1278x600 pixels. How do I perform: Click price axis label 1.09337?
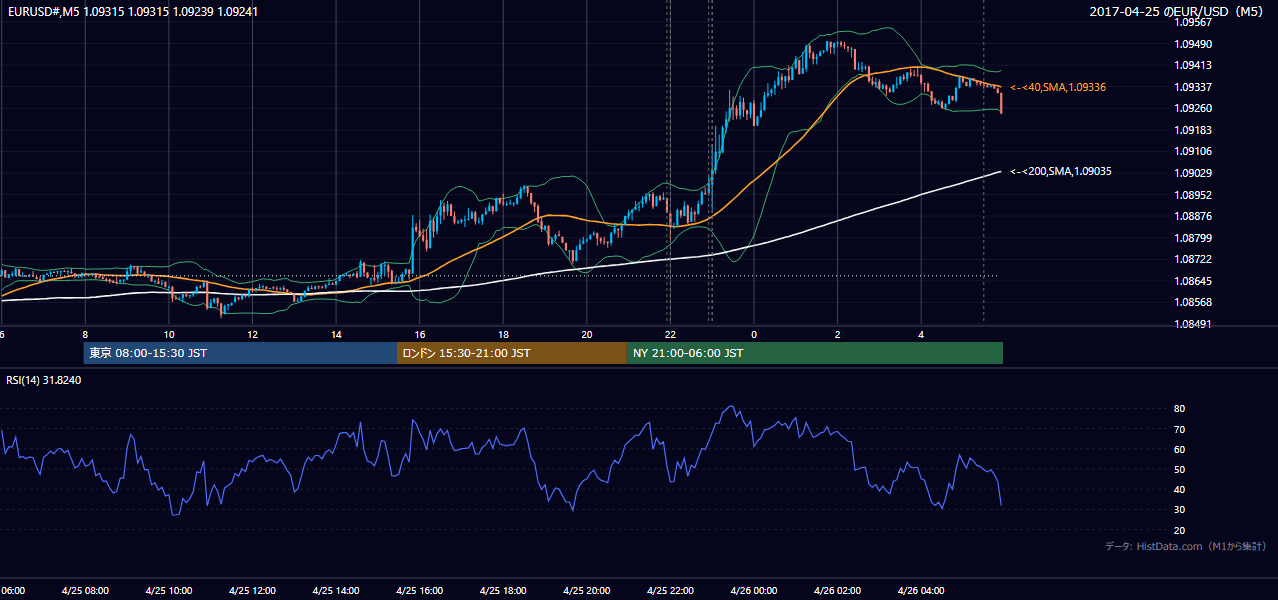point(1194,87)
